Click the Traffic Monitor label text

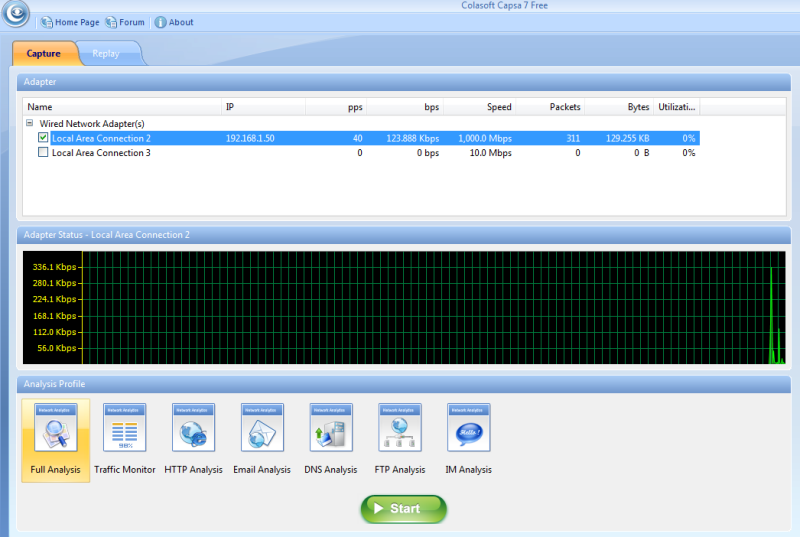(x=124, y=470)
